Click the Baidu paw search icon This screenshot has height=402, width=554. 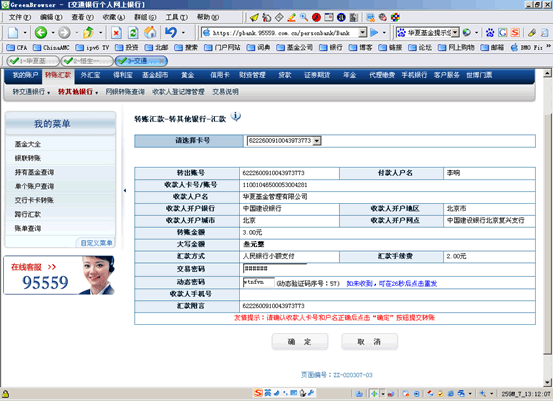tap(490, 33)
